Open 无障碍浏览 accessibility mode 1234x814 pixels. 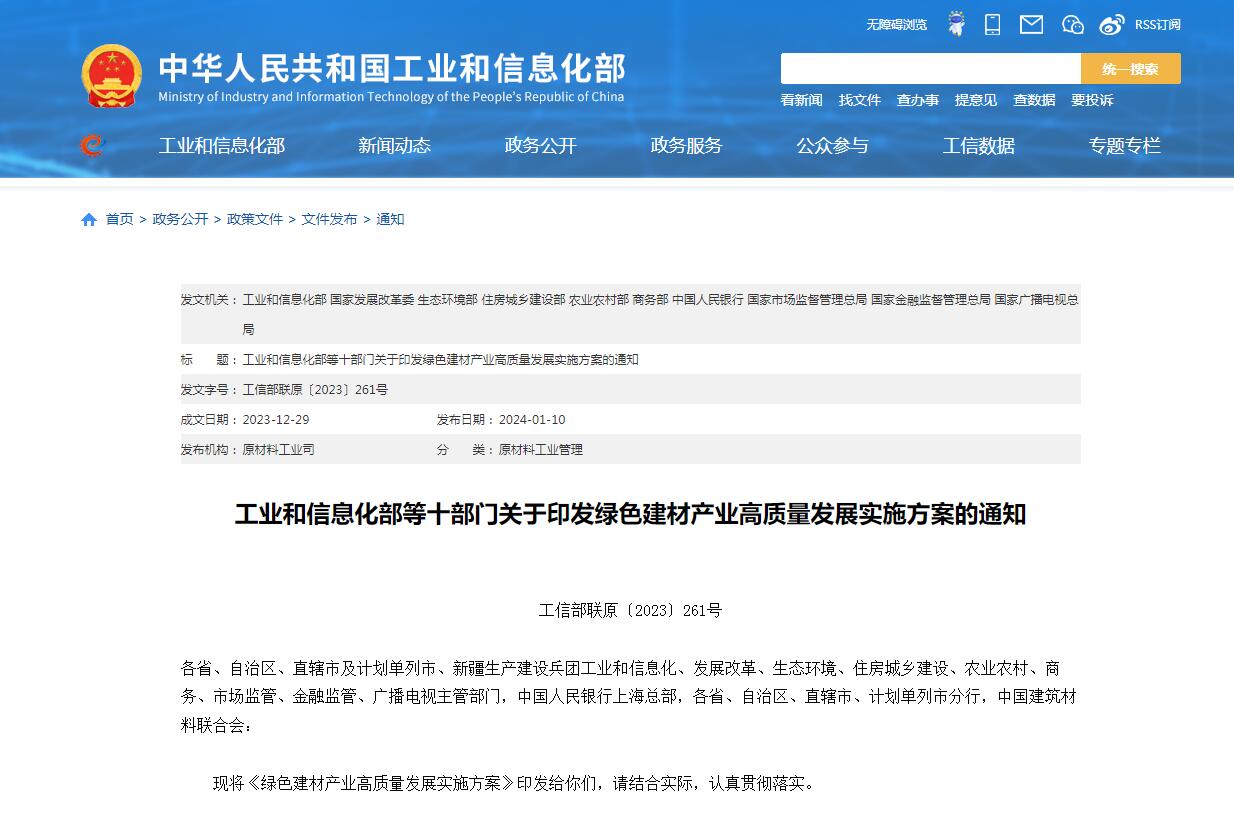pyautogui.click(x=896, y=24)
